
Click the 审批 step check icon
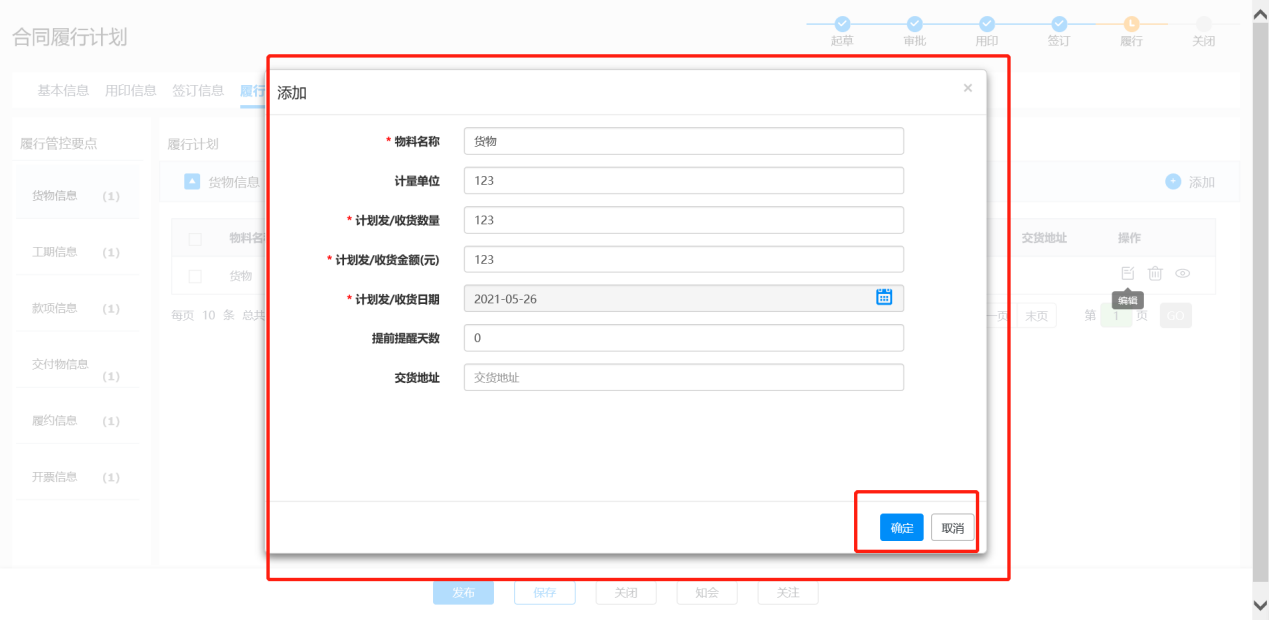914,24
